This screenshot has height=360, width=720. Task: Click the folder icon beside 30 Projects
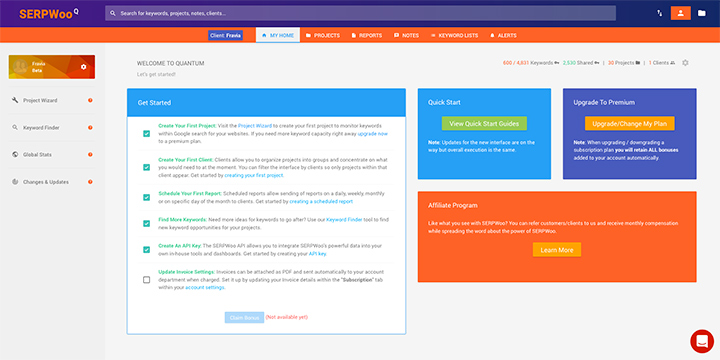pos(637,63)
